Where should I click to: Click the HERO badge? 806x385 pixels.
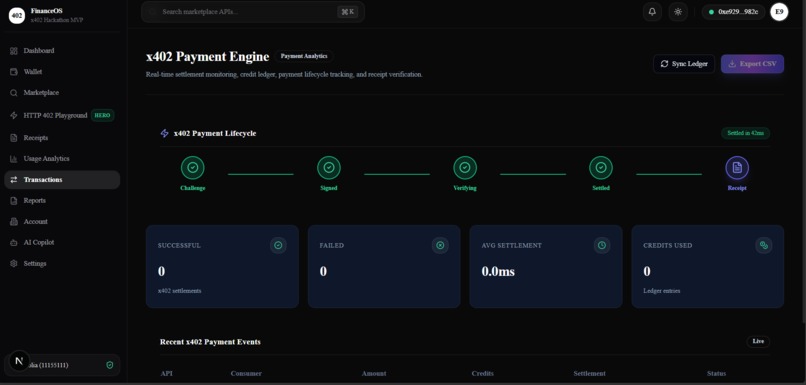click(x=103, y=116)
